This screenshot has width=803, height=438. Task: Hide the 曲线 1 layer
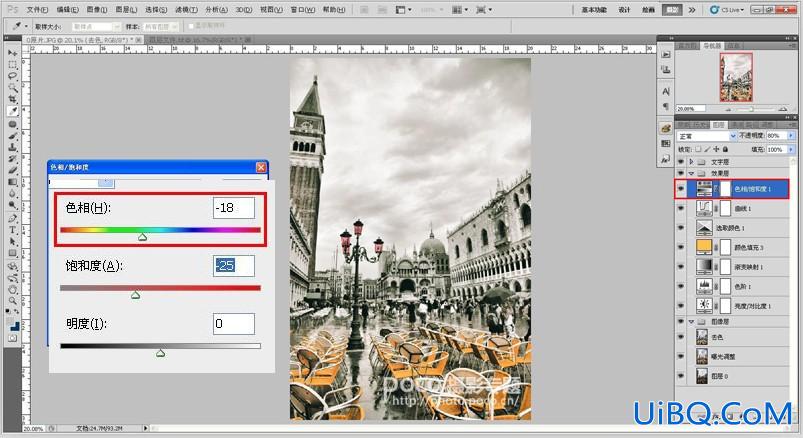[x=681, y=208]
